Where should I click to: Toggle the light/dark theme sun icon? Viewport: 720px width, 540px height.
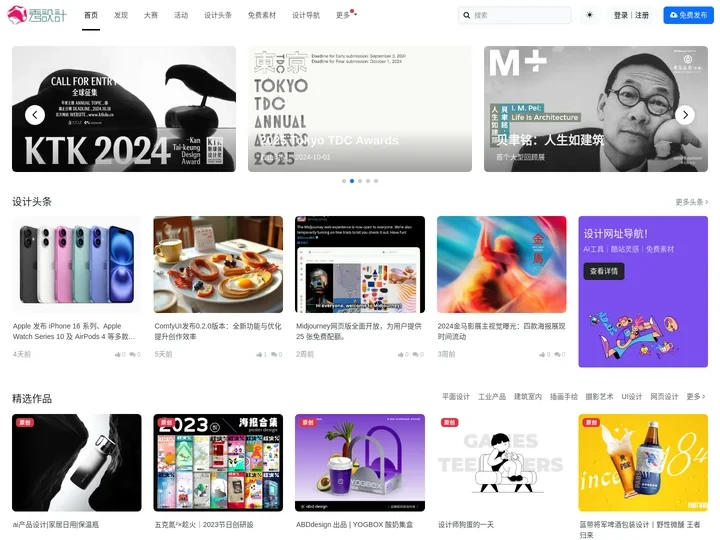click(590, 15)
